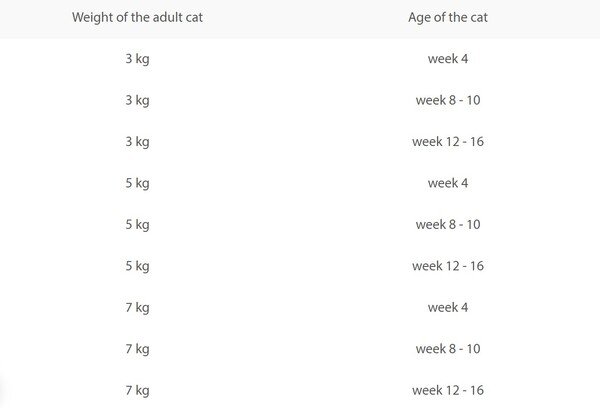Select week 4 cell for the 5 kg cat
This screenshot has height=408, width=600.
click(x=448, y=183)
